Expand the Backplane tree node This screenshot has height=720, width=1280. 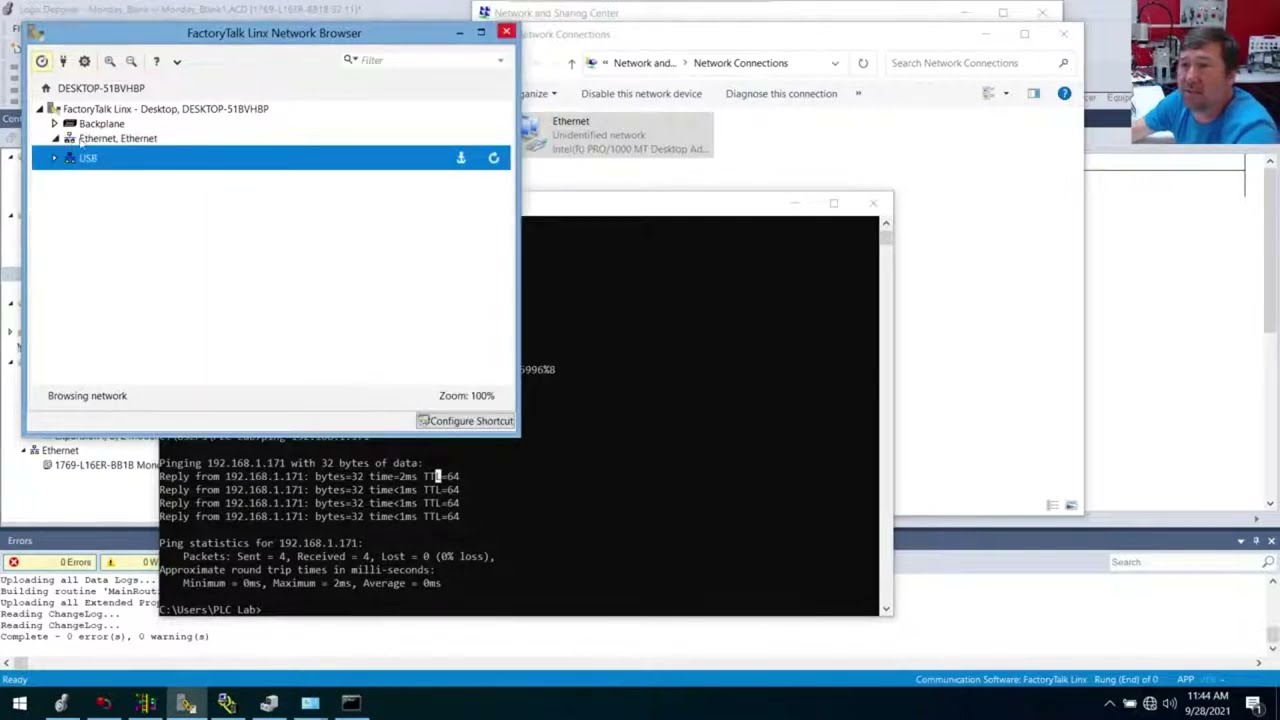click(55, 124)
